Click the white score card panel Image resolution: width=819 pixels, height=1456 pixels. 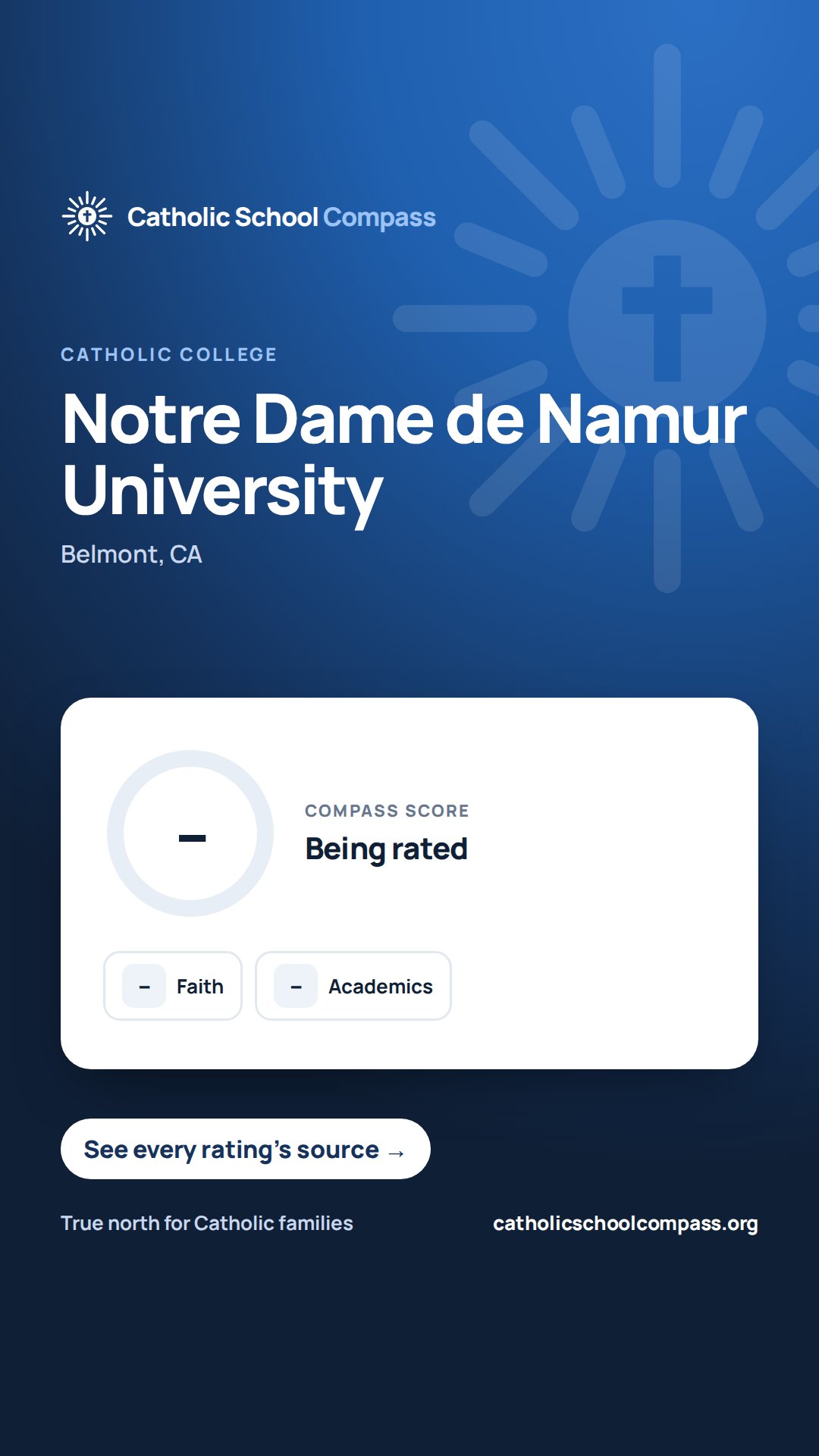click(409, 883)
